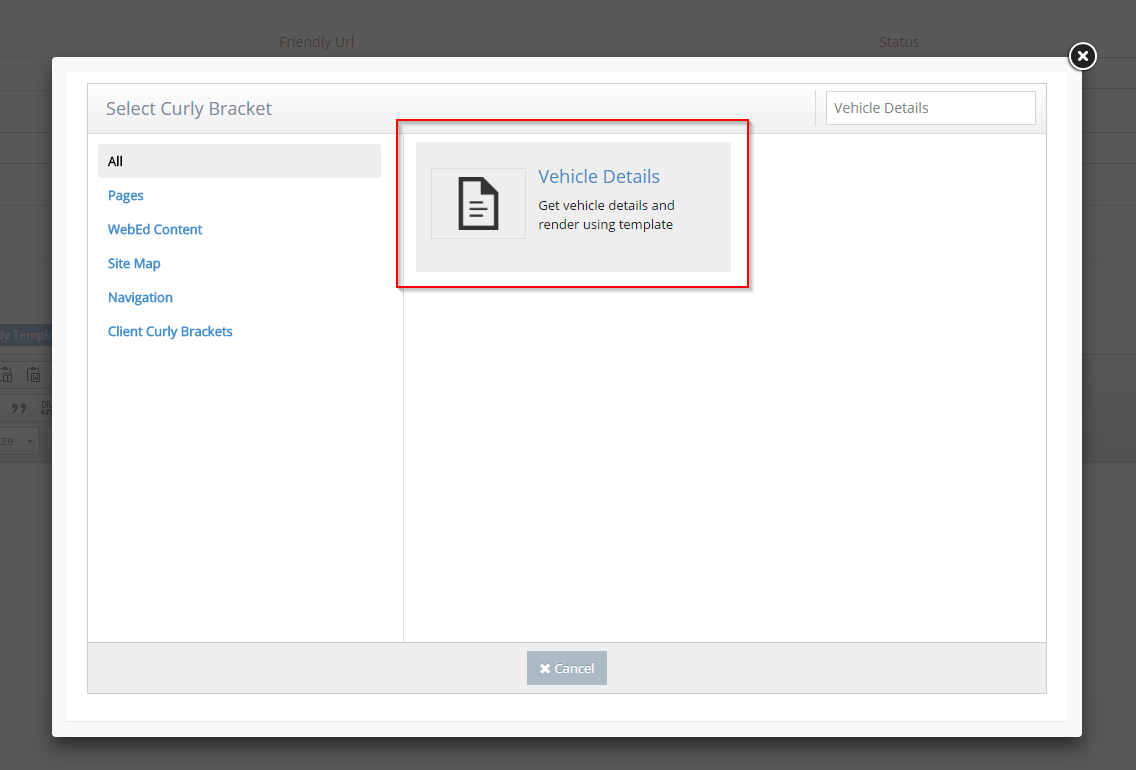Click the Friendly Url column header behind the dialog
The image size is (1136, 770).
tap(316, 42)
